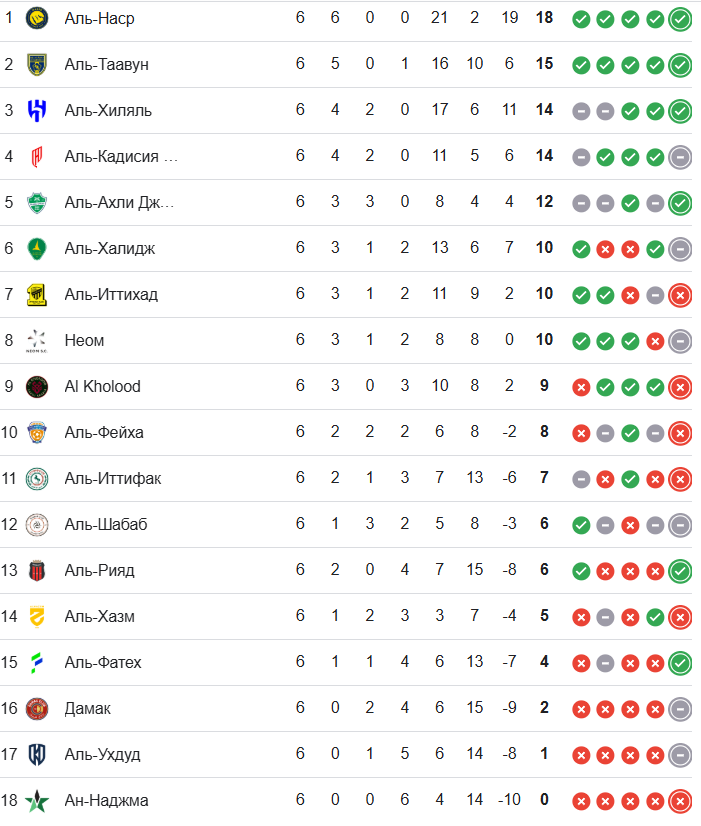Image resolution: width=701 pixels, height=826 pixels.
Task: Click Аль-Фатех's latest win indicator
Action: coord(680,662)
